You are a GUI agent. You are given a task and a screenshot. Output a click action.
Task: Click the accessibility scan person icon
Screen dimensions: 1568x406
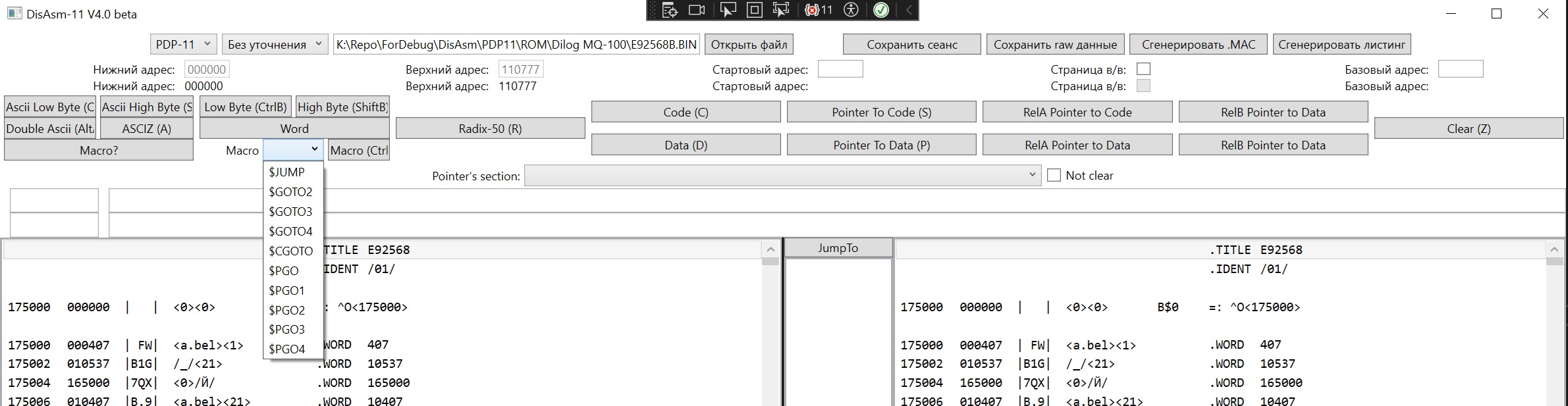852,10
